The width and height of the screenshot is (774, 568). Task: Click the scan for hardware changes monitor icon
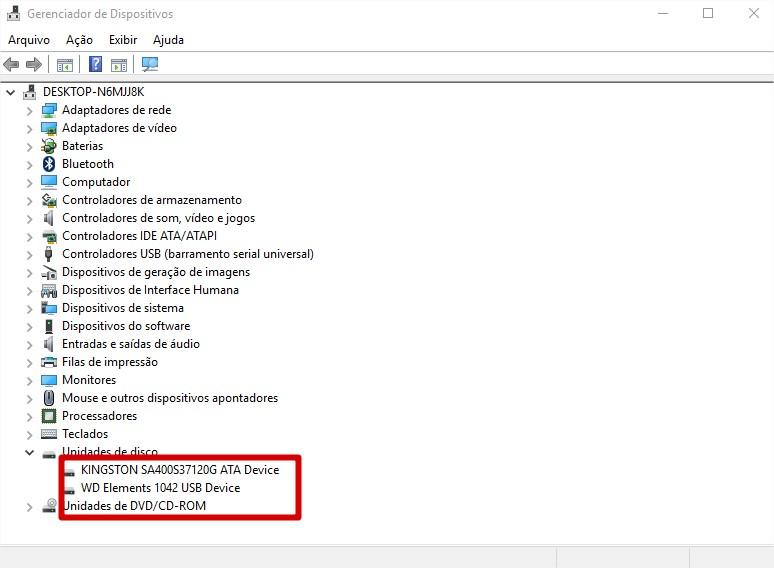[x=150, y=64]
